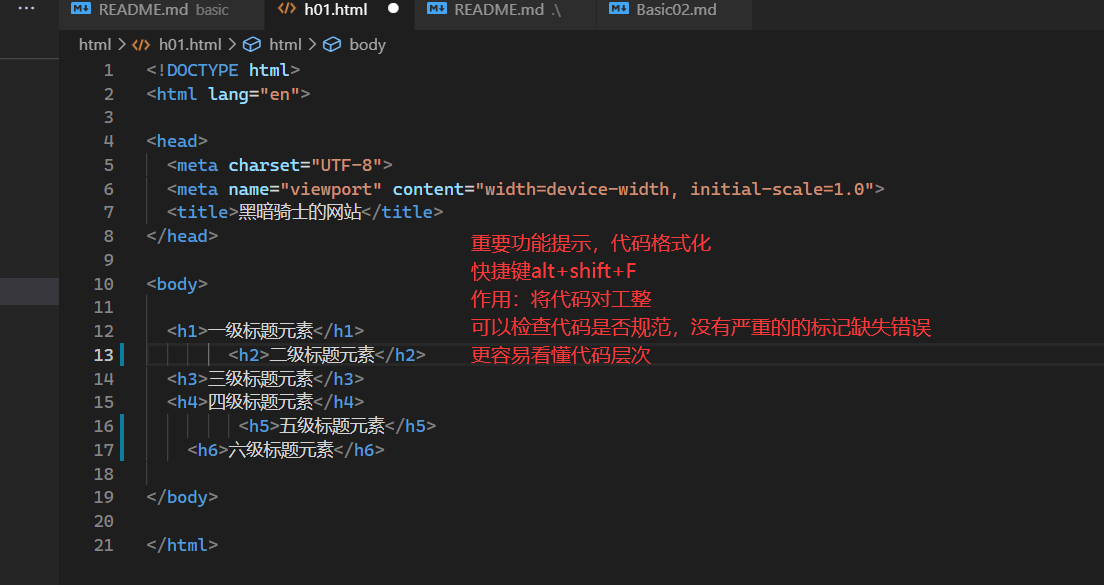Screen dimensions: 1104x585
Task: Place cursor in the title text on line 7
Action: (x=300, y=212)
